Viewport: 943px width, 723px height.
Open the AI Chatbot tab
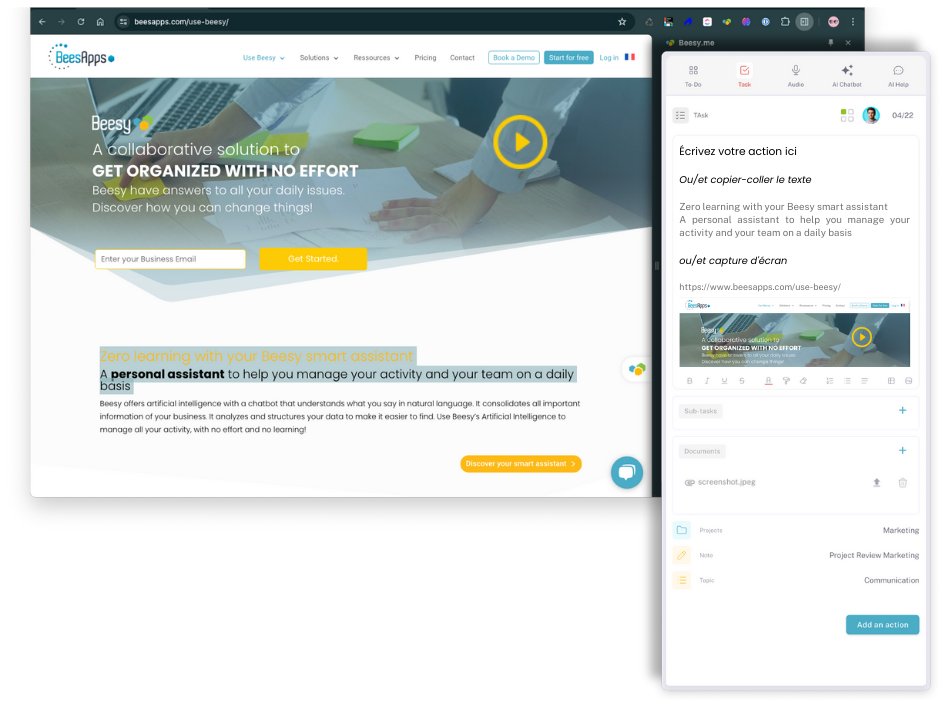coord(847,76)
